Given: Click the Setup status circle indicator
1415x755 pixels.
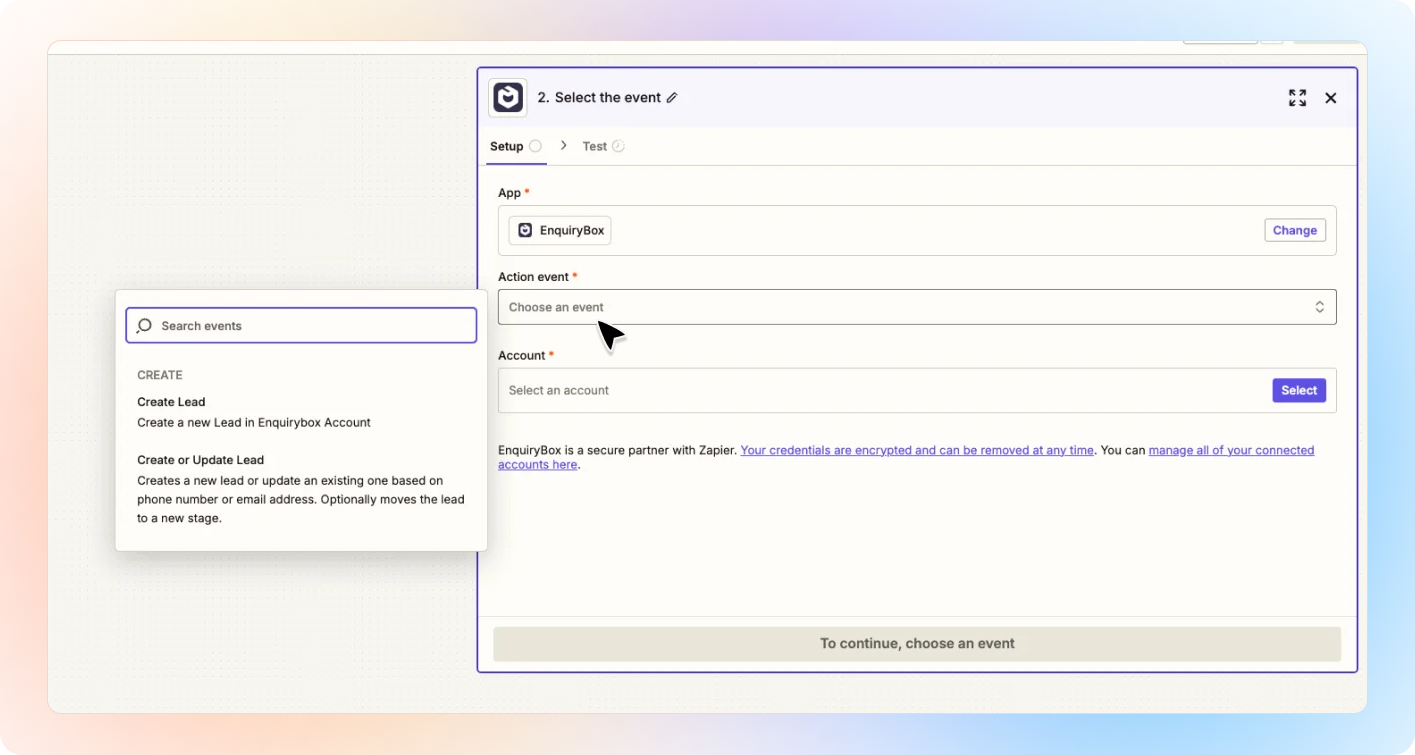Looking at the screenshot, I should click(x=535, y=146).
